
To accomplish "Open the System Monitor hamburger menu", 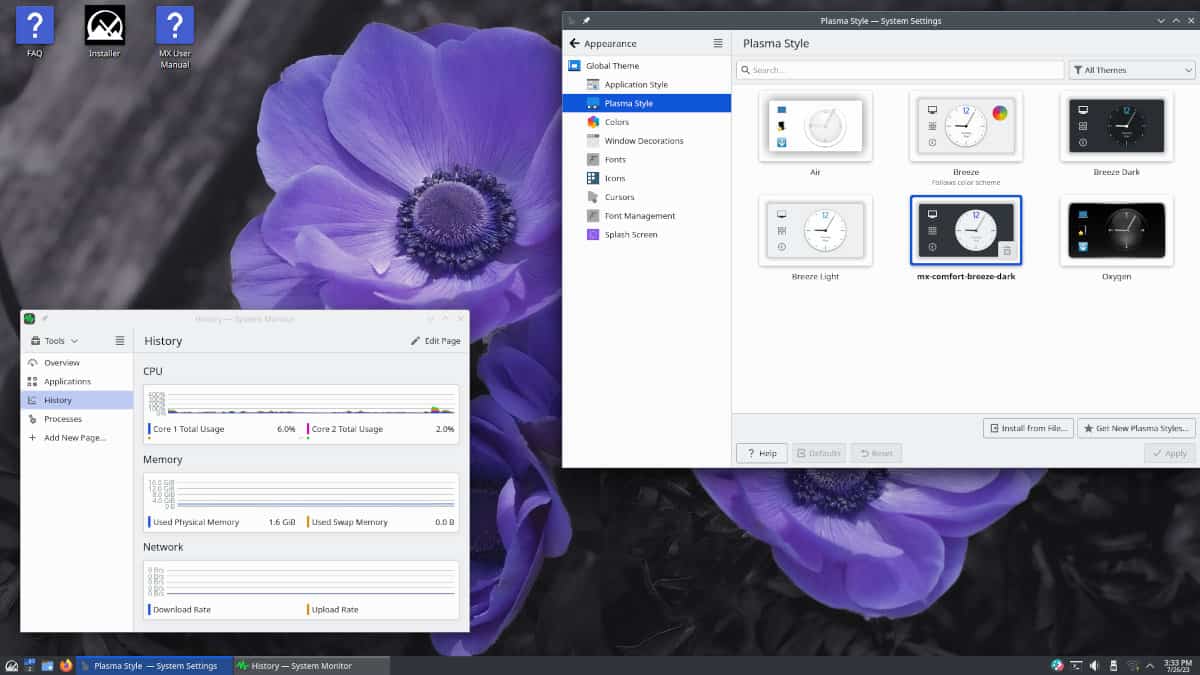I will [119, 341].
